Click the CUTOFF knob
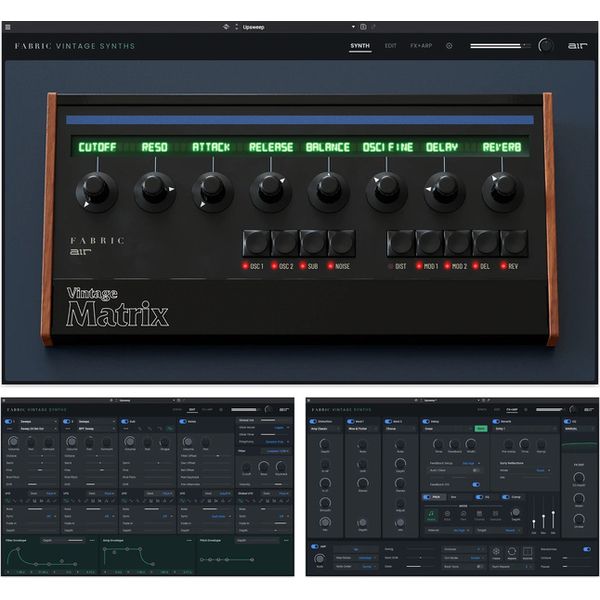The width and height of the screenshot is (600, 600). pyautogui.click(x=95, y=190)
